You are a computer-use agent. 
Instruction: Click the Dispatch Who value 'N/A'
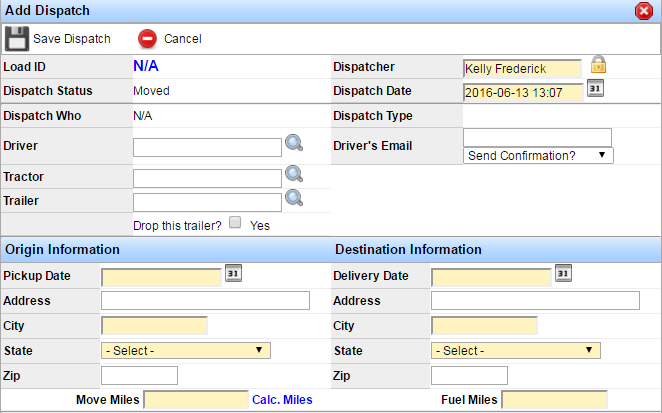click(x=143, y=116)
